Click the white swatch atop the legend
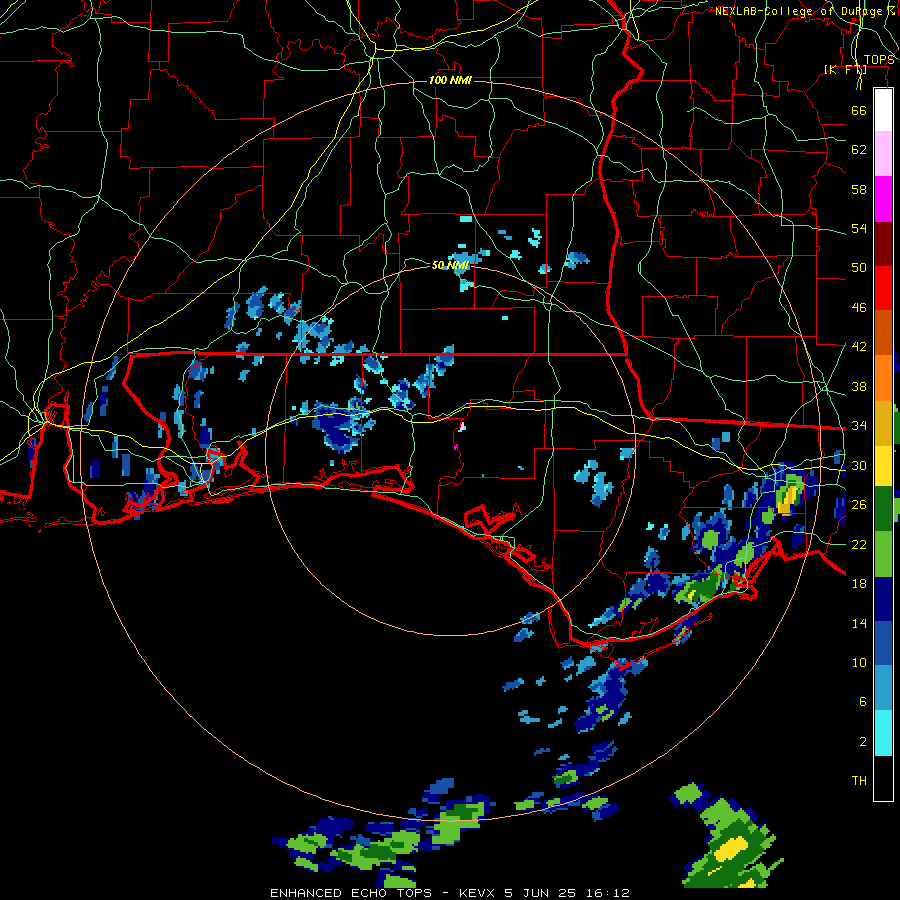 click(883, 110)
